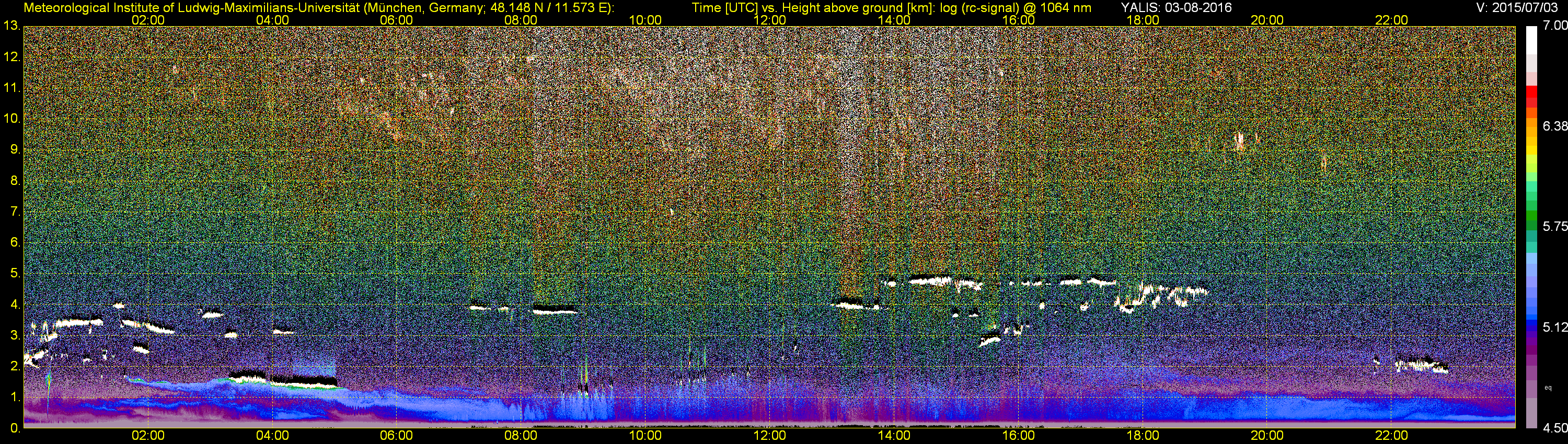The image size is (1568, 444).
Task: Click the 4.50 value on the color scale
Action: click(1555, 428)
